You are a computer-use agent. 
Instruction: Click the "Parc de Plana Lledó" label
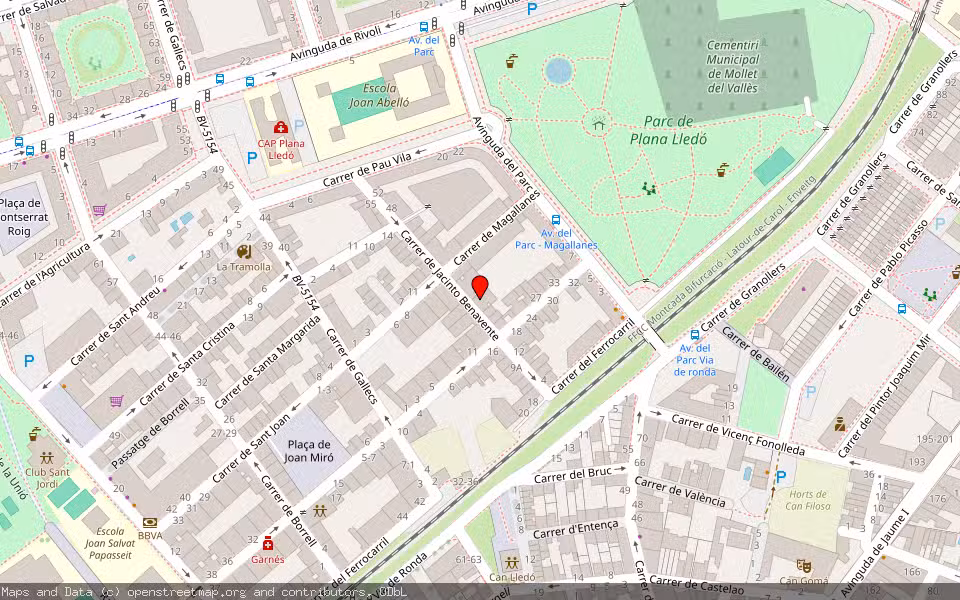668,130
